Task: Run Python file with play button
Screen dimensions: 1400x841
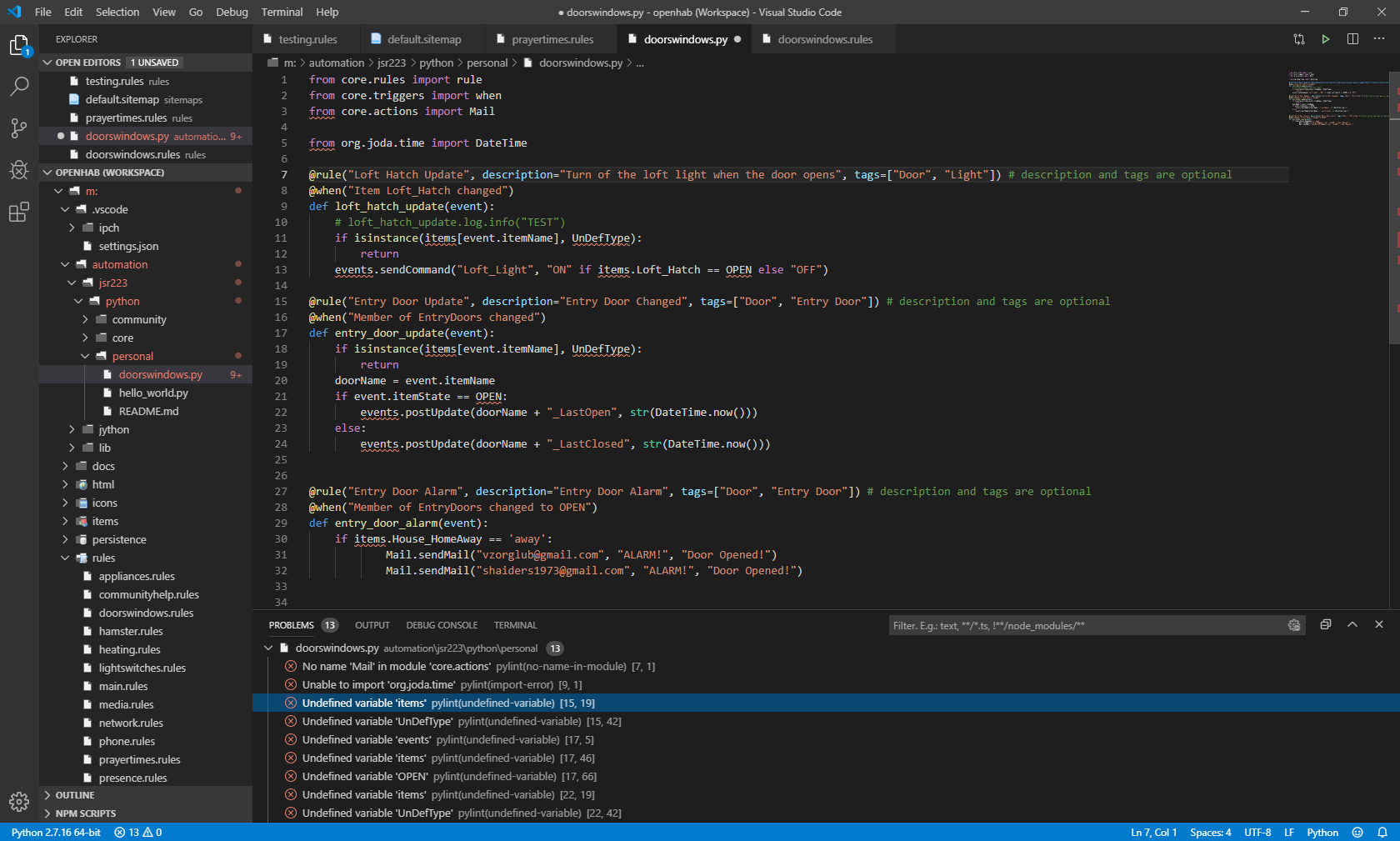Action: (1325, 39)
